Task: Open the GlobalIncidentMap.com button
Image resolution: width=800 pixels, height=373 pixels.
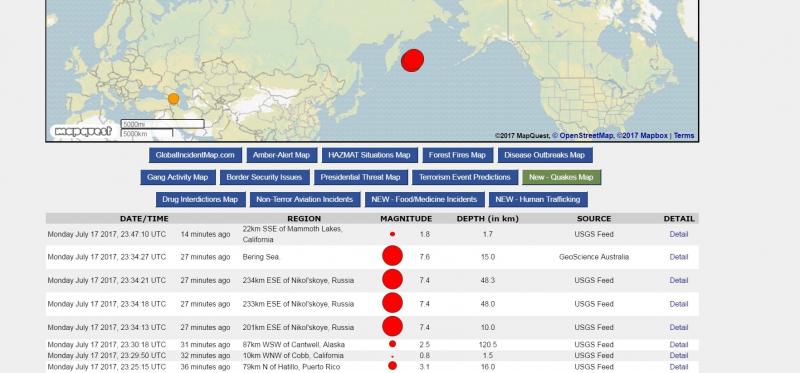Action: click(195, 155)
